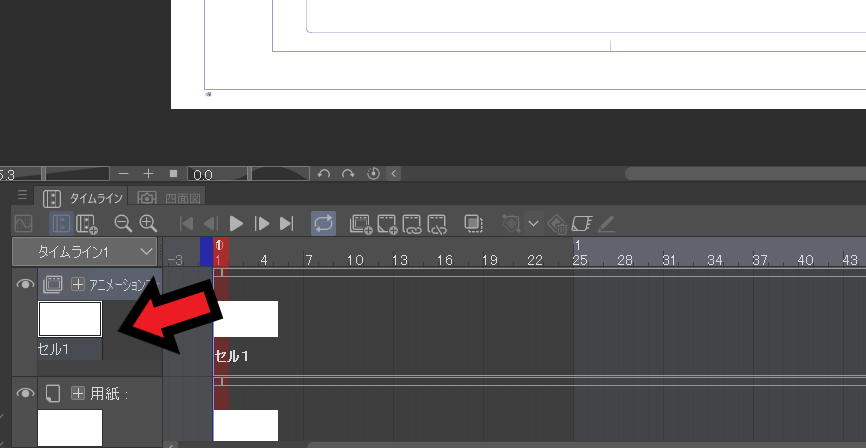The width and height of the screenshot is (866, 448).
Task: Toggle loop playback in timeline
Action: 323,223
